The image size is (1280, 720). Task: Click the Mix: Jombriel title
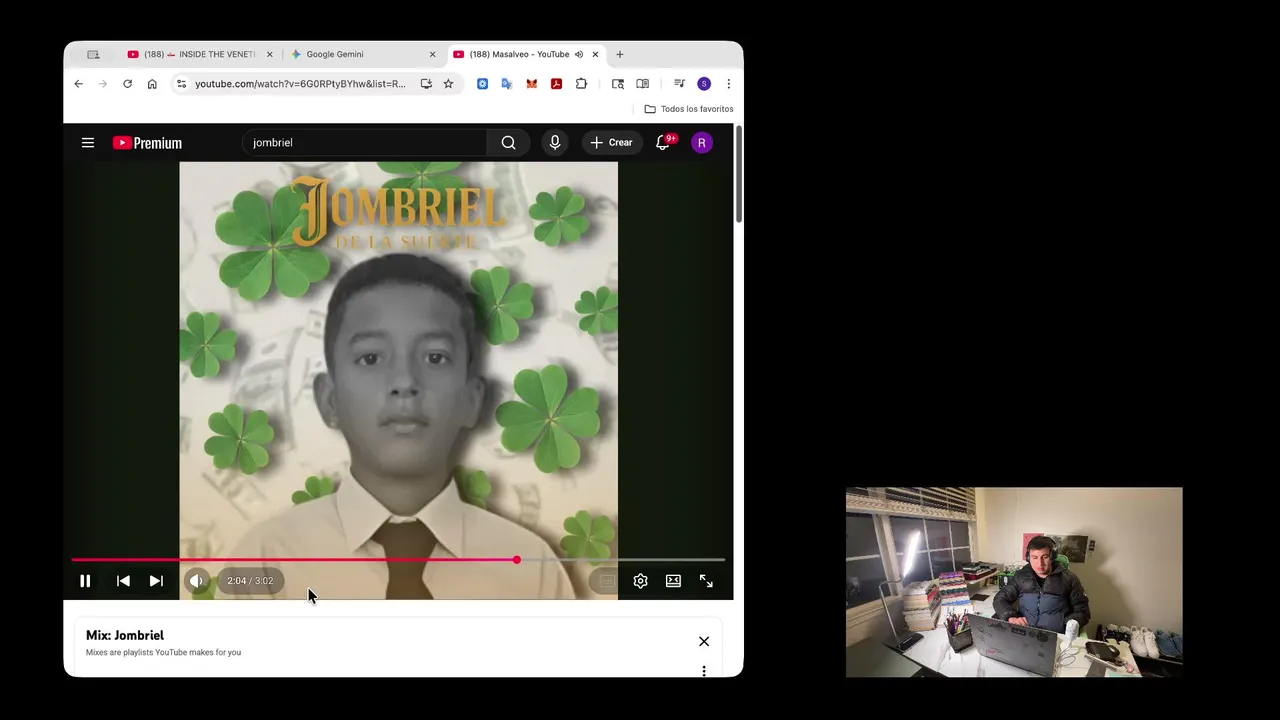pos(125,635)
